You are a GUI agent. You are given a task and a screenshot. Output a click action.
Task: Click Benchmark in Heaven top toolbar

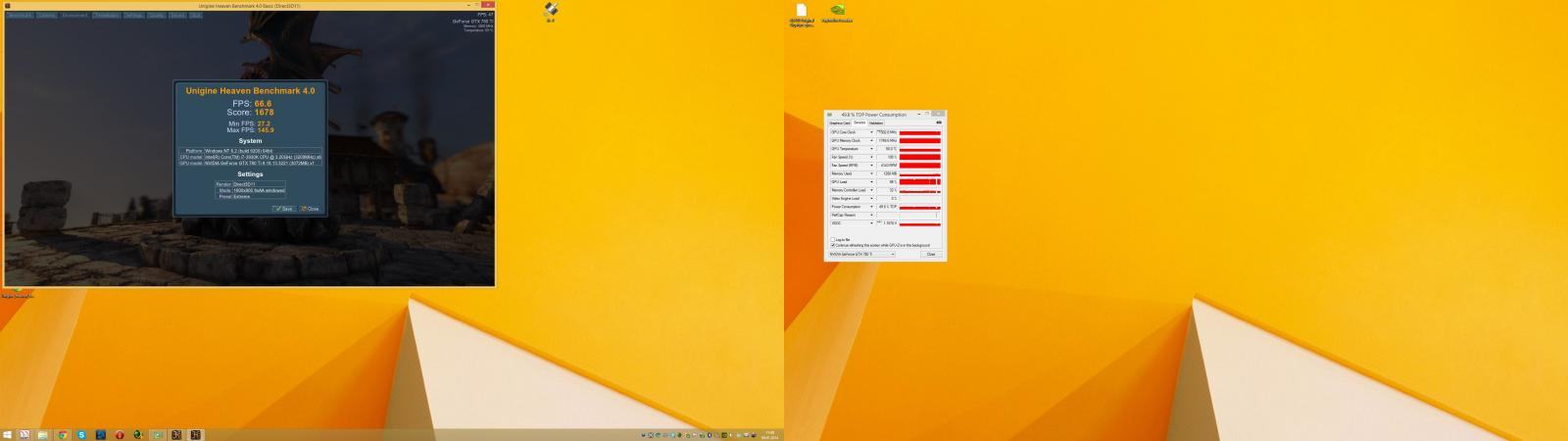(x=20, y=15)
